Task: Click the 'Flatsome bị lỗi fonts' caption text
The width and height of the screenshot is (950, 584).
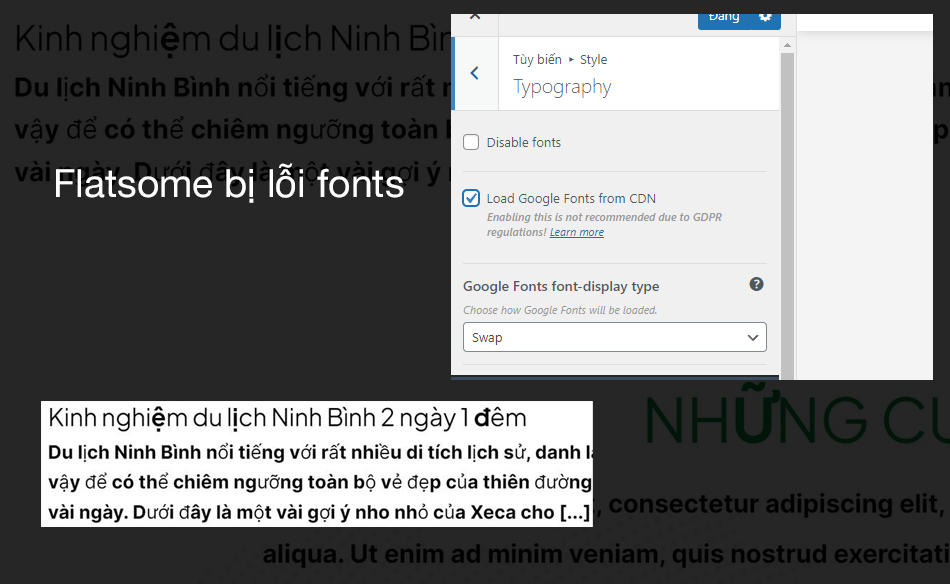Action: pyautogui.click(x=228, y=184)
